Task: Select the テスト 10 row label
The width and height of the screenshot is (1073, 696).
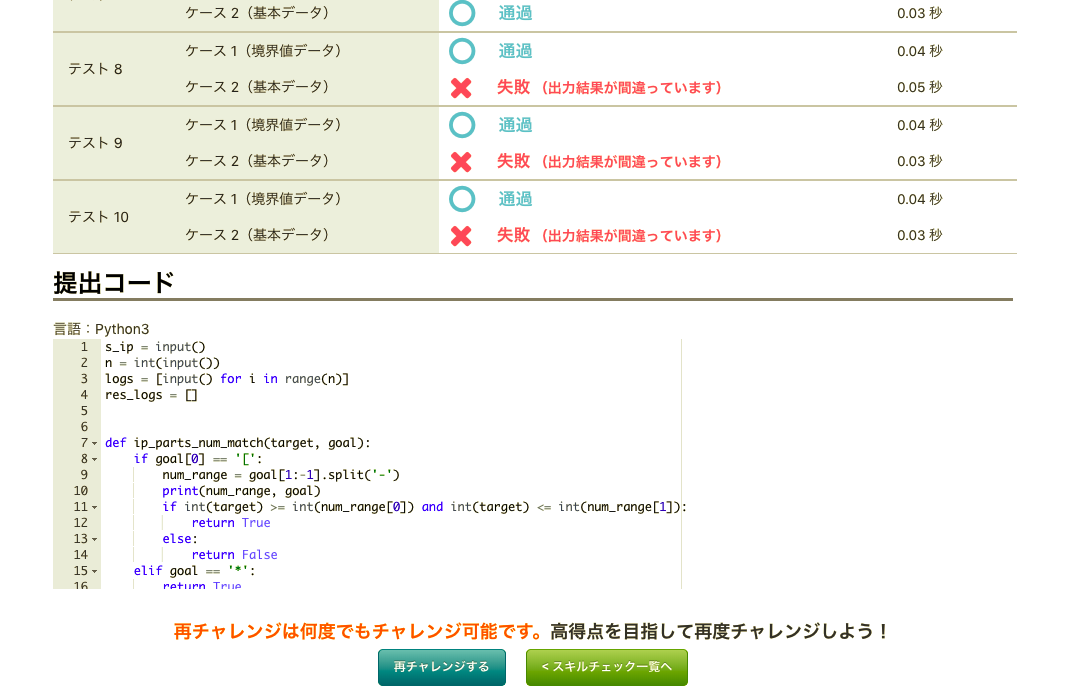Action: click(99, 217)
